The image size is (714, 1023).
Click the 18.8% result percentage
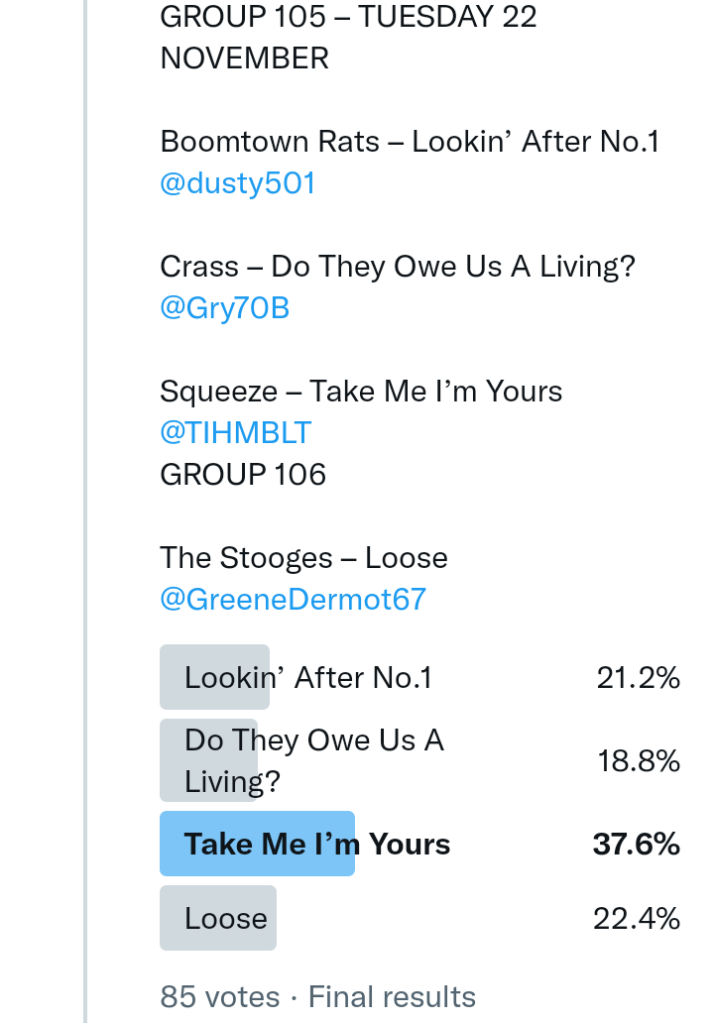638,761
